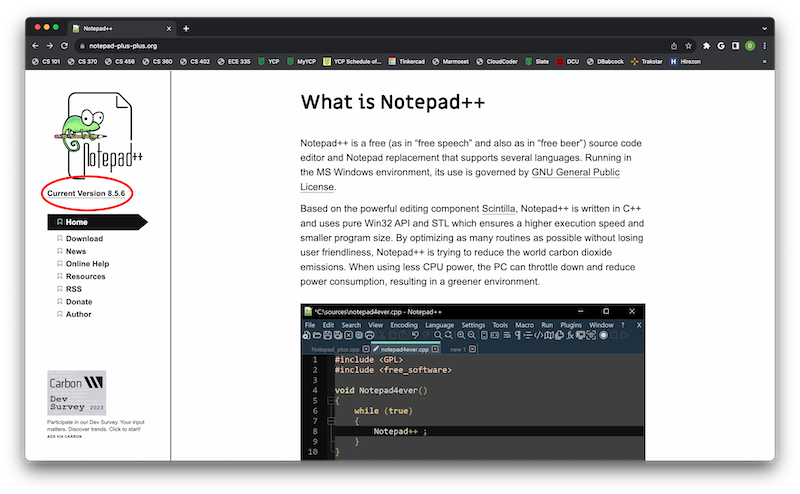Click the Donate link in sidebar
800x494 pixels.
click(79, 302)
